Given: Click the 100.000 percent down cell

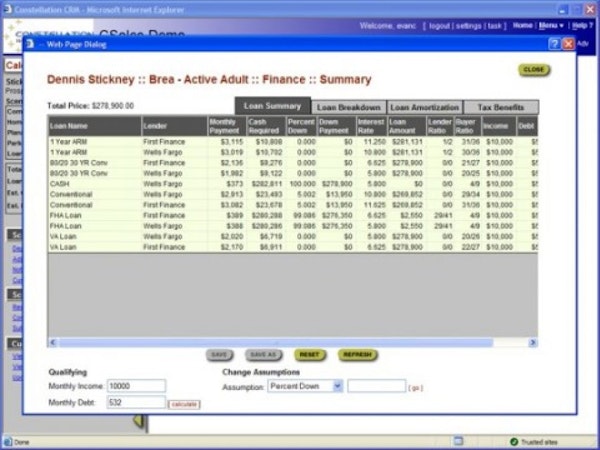Looking at the screenshot, I should click(303, 184).
